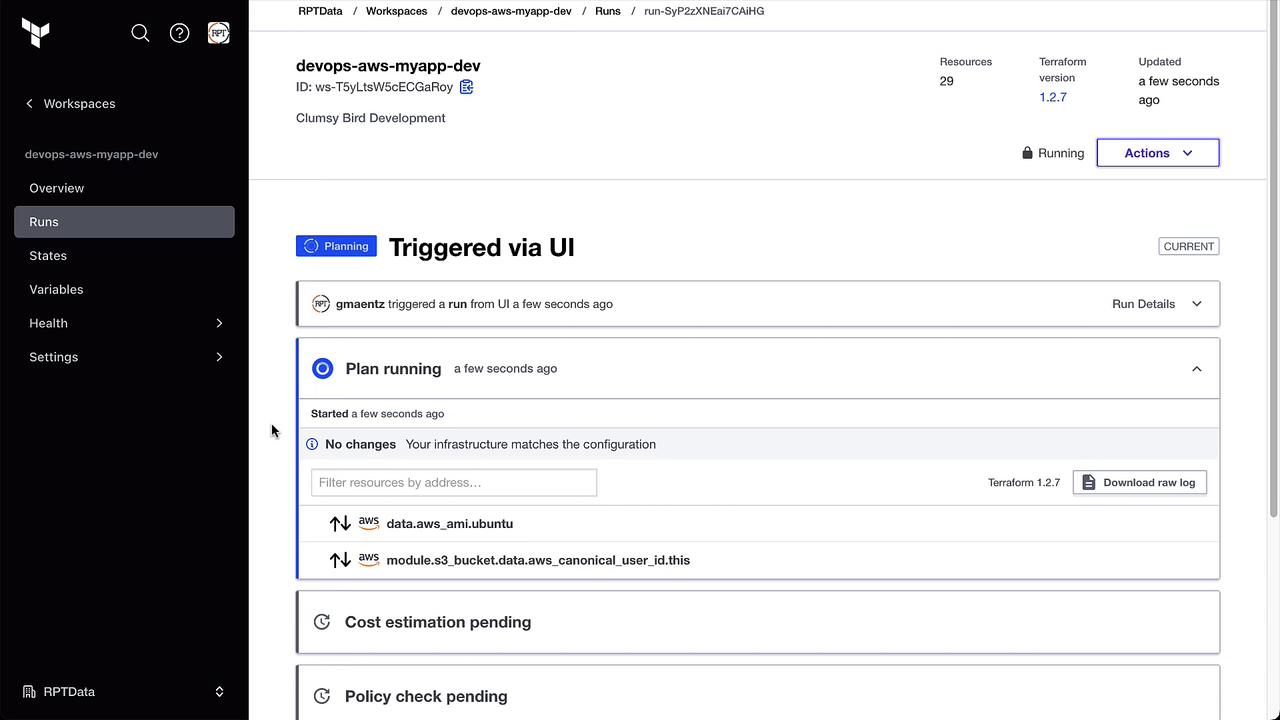Open the States section
Image resolution: width=1280 pixels, height=720 pixels.
pyautogui.click(x=48, y=256)
